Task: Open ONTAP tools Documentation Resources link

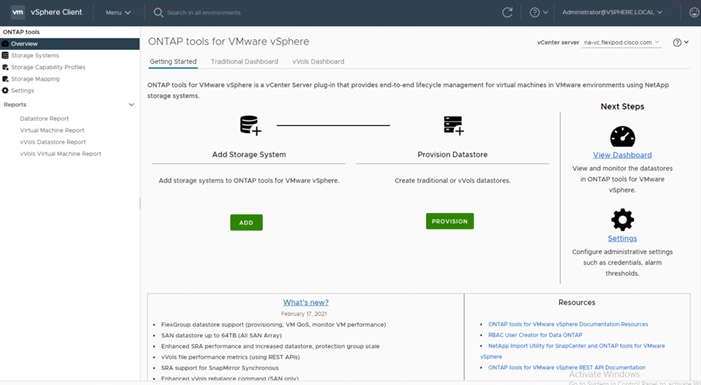Action: click(x=568, y=324)
